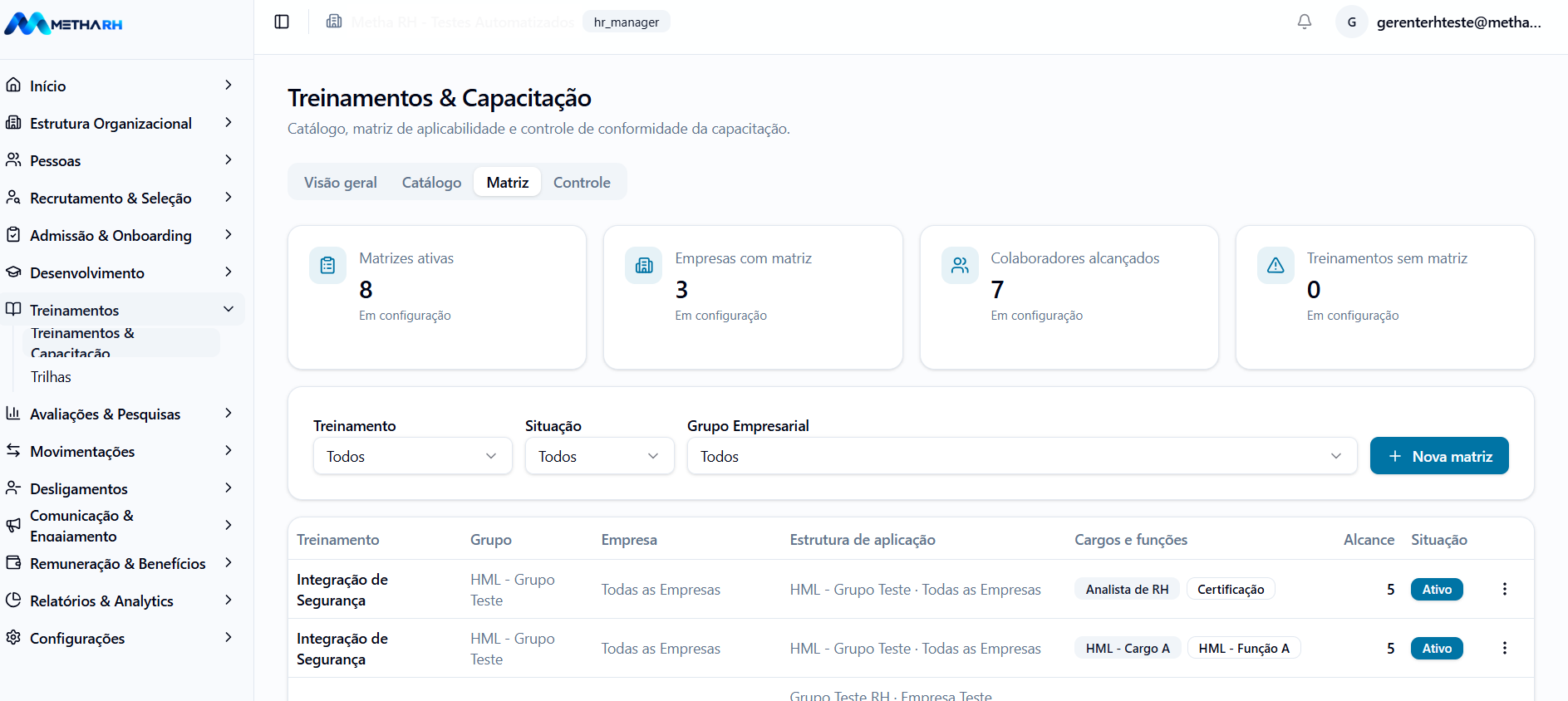Click the hr_manager role badge
Screen dimensions: 1568x701
[627, 22]
